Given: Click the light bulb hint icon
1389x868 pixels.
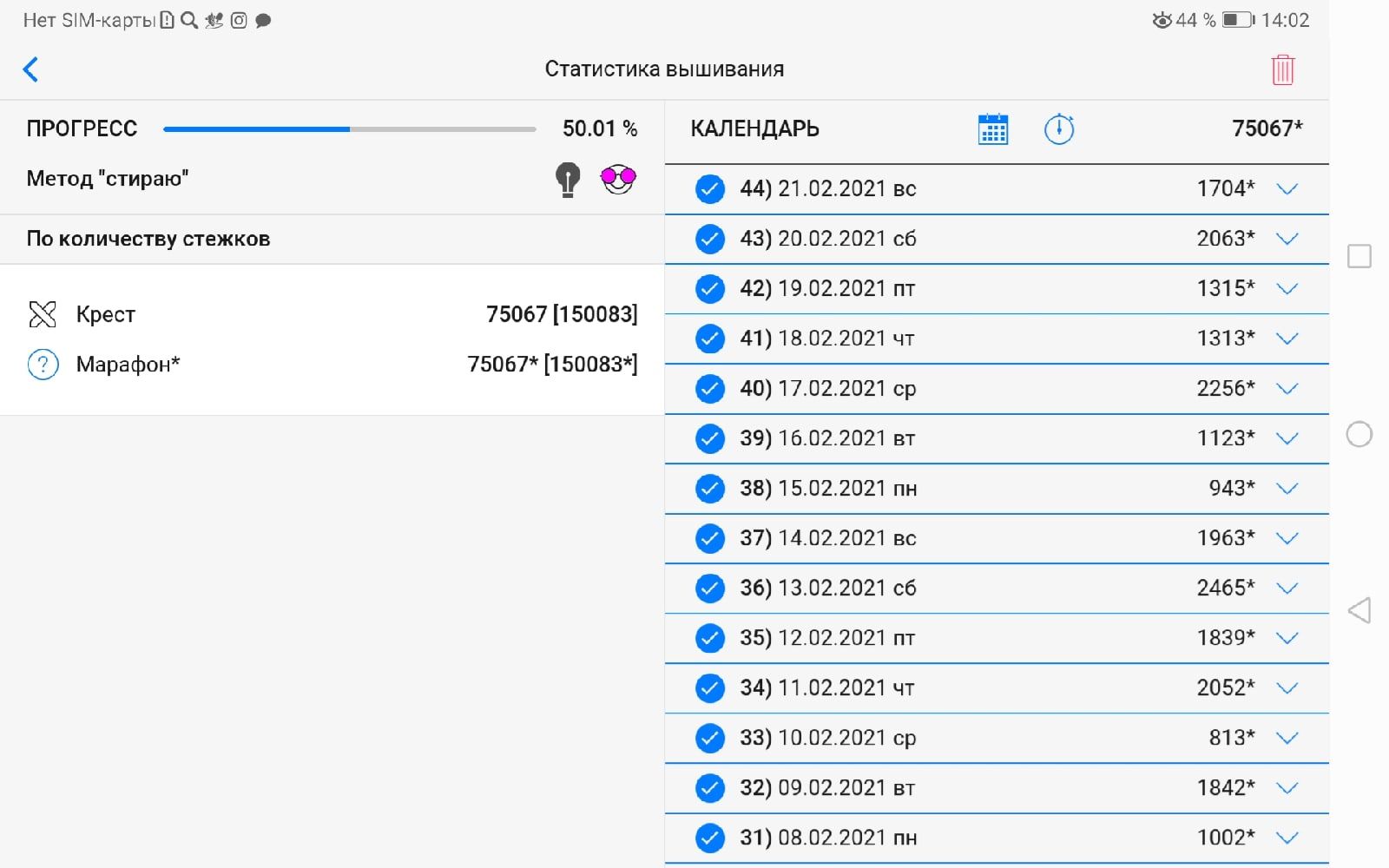Looking at the screenshot, I should point(567,180).
